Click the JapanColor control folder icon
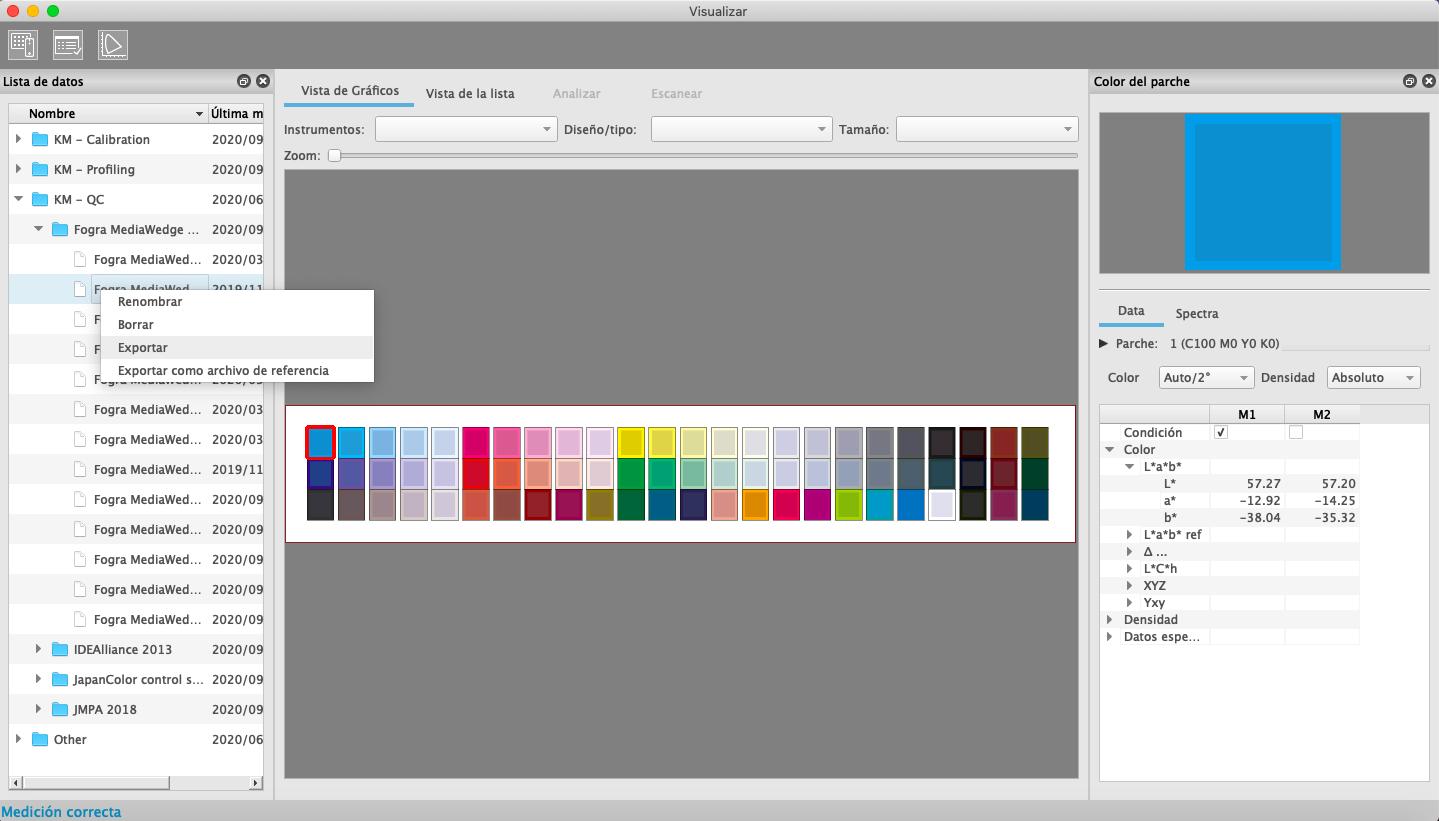 point(60,679)
